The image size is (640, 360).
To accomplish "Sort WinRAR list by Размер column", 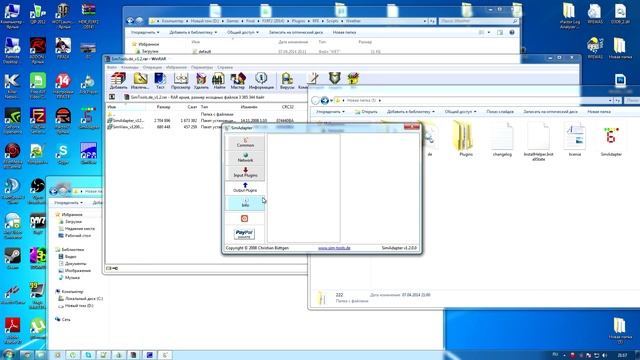I will tap(163, 107).
